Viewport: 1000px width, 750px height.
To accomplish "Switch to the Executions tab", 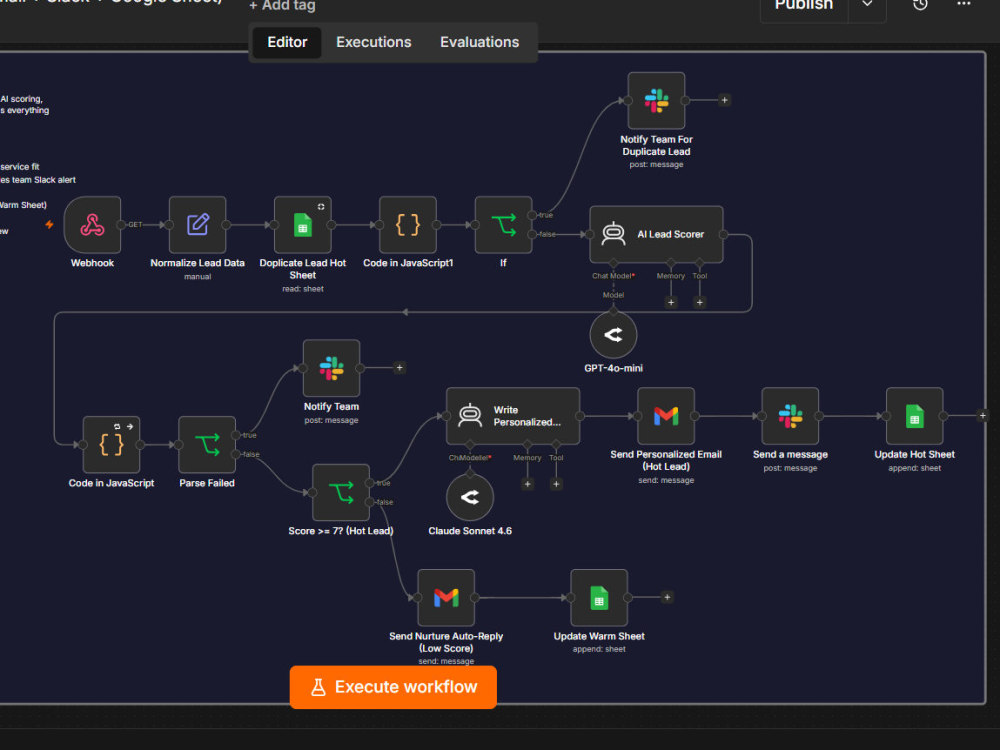I will [374, 42].
